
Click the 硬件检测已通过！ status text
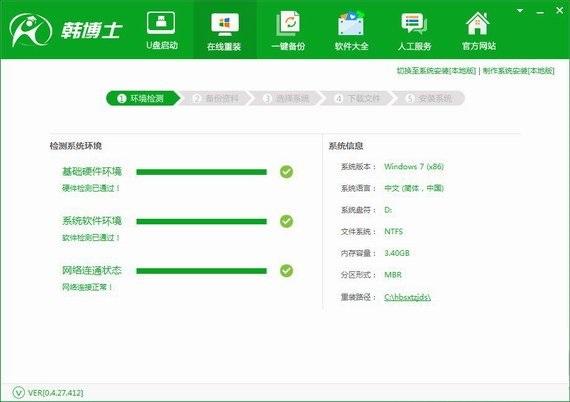tap(91, 188)
